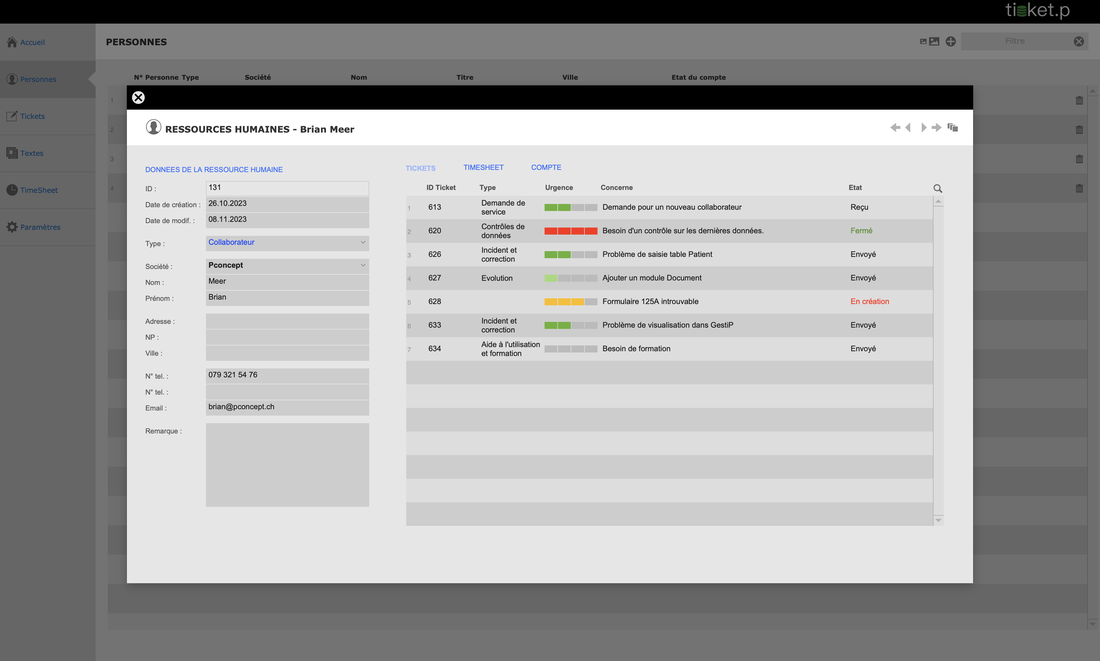Click the add person plus icon

pos(951,42)
